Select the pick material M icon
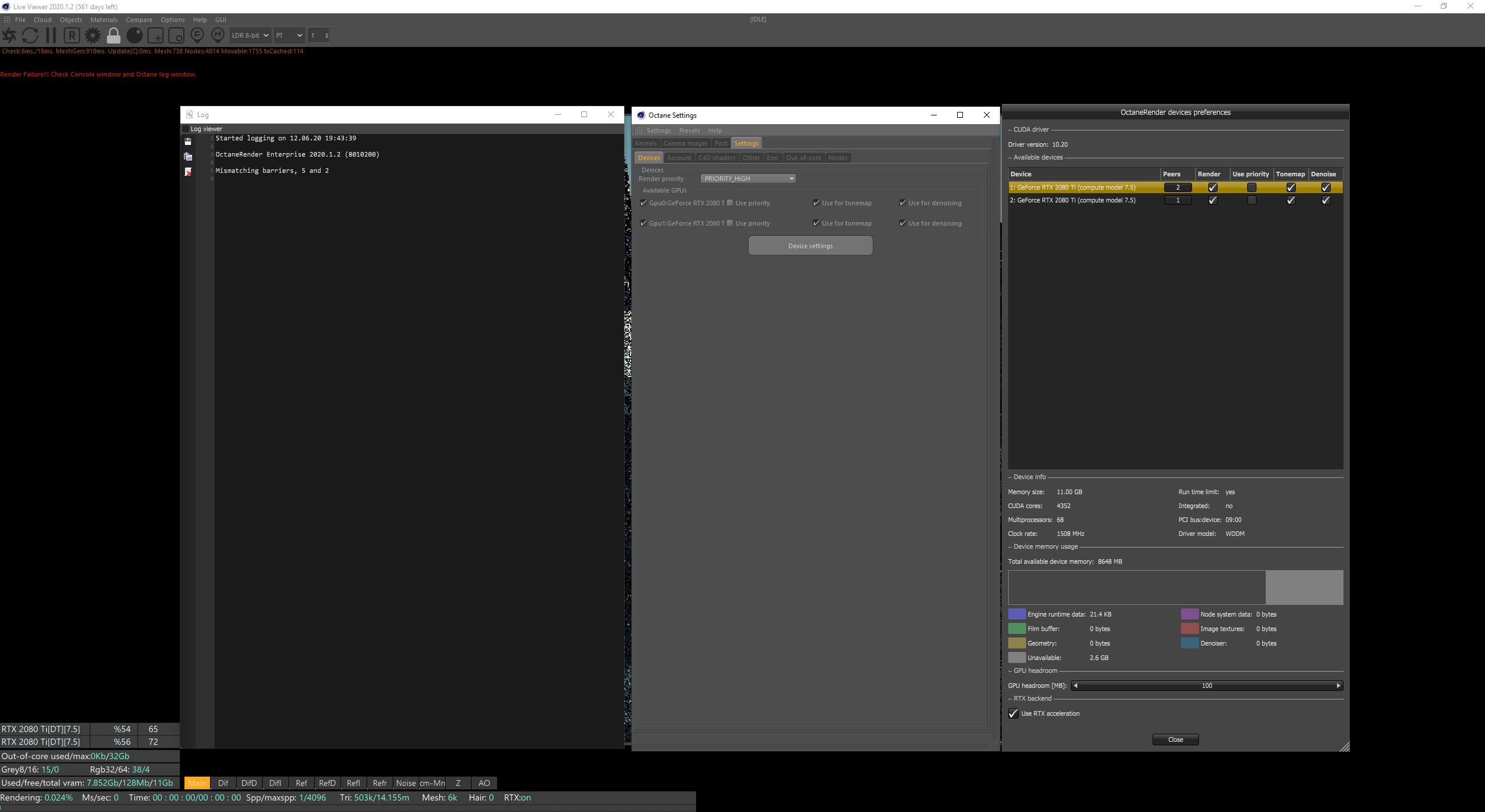This screenshot has width=1485, height=812. [x=218, y=35]
